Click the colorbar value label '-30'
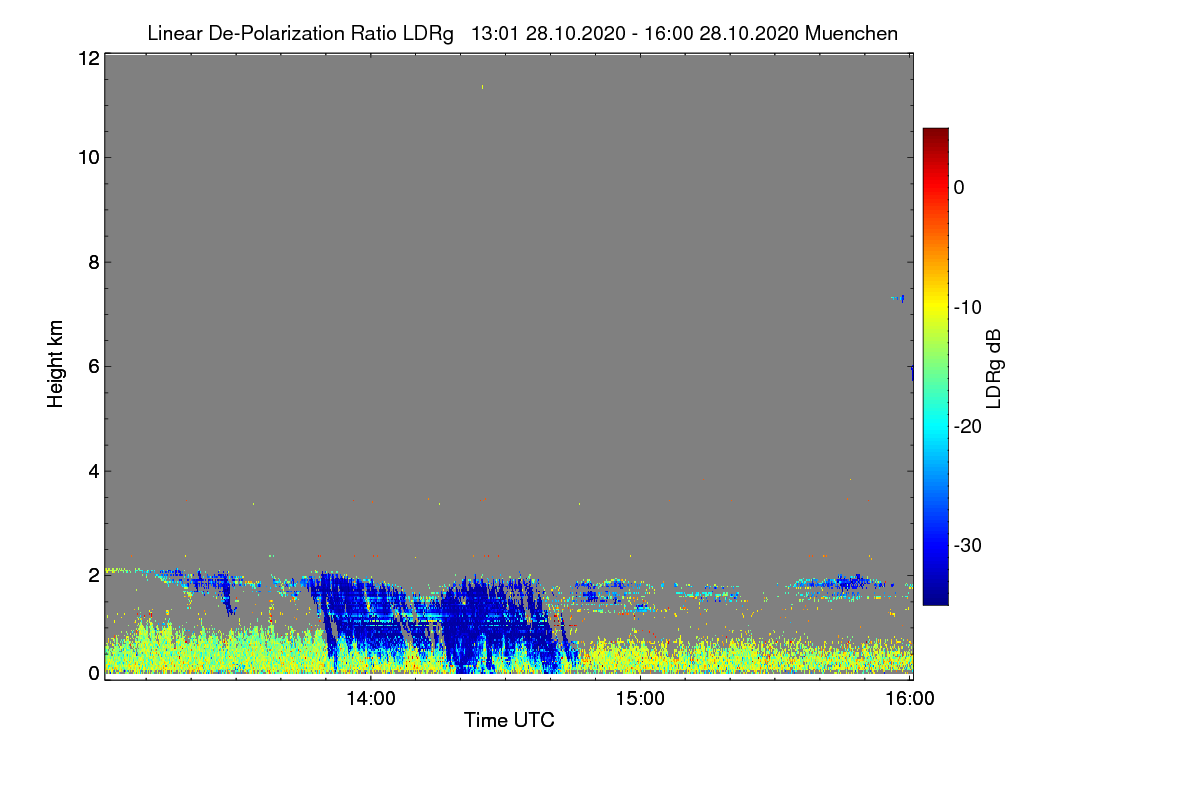 (968, 545)
